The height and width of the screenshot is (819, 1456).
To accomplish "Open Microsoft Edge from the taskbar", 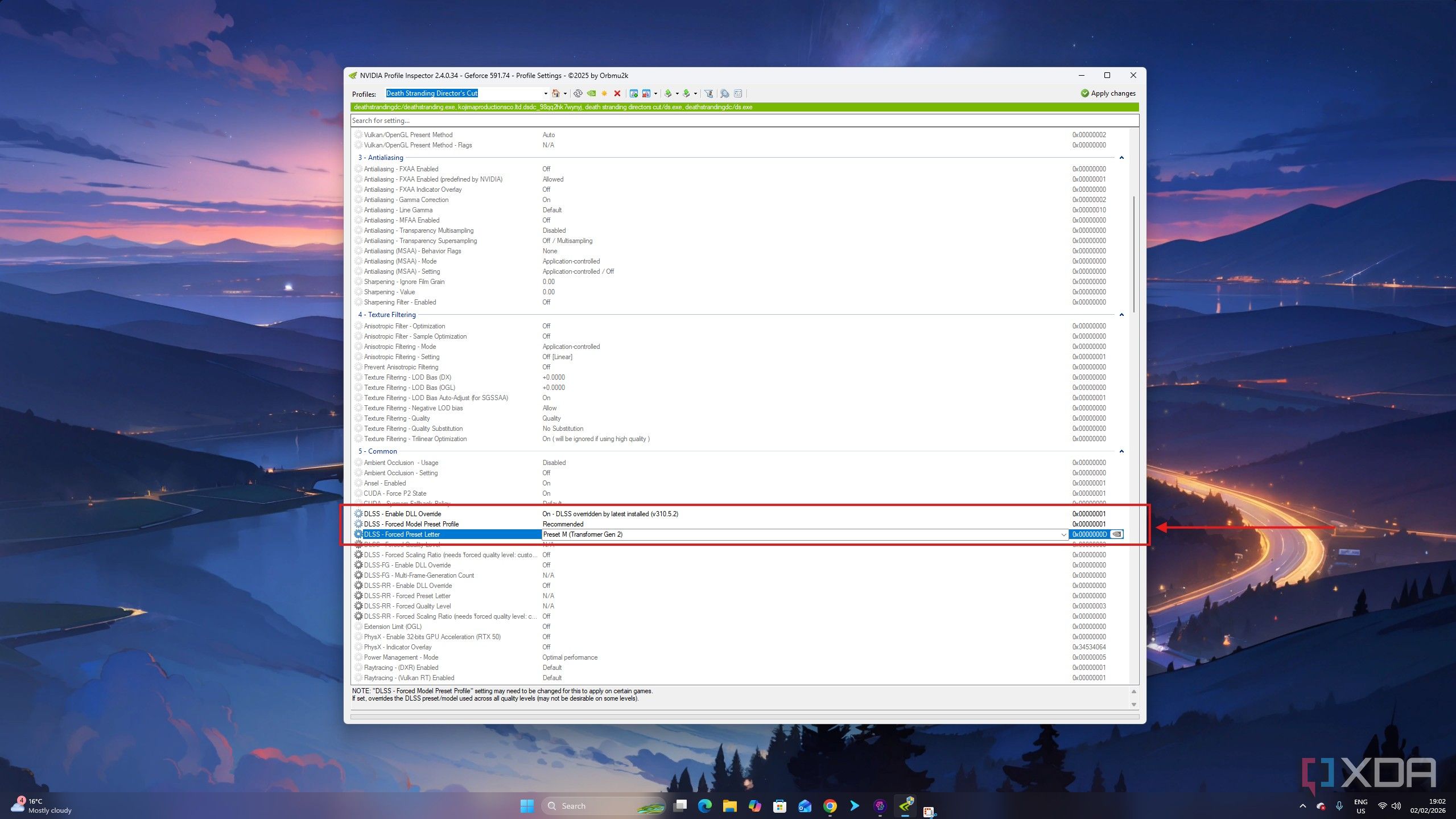I will point(705,806).
